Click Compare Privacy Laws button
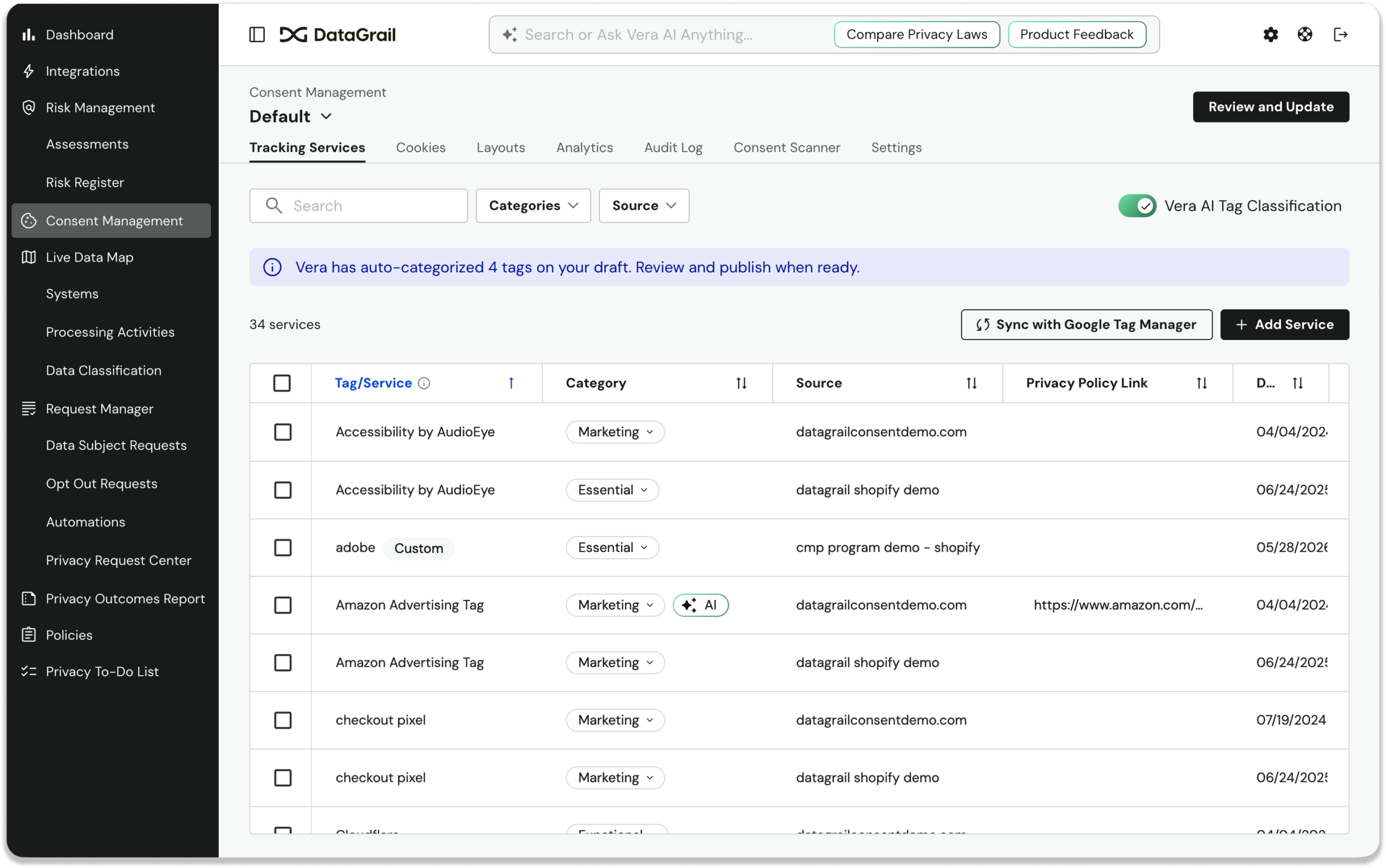 [x=917, y=35]
